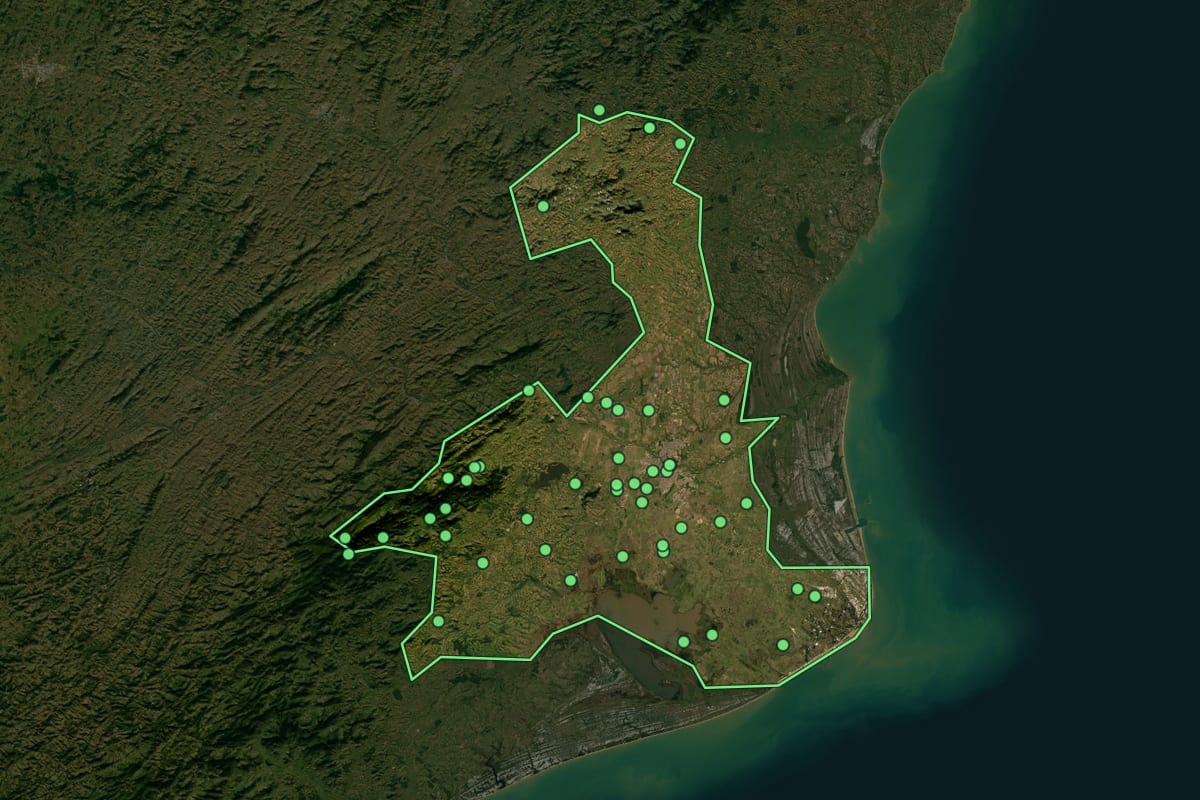The height and width of the screenshot is (800, 1200).
Task: Select the westernmost marker at the polygon's western tip
Action: coord(345,538)
